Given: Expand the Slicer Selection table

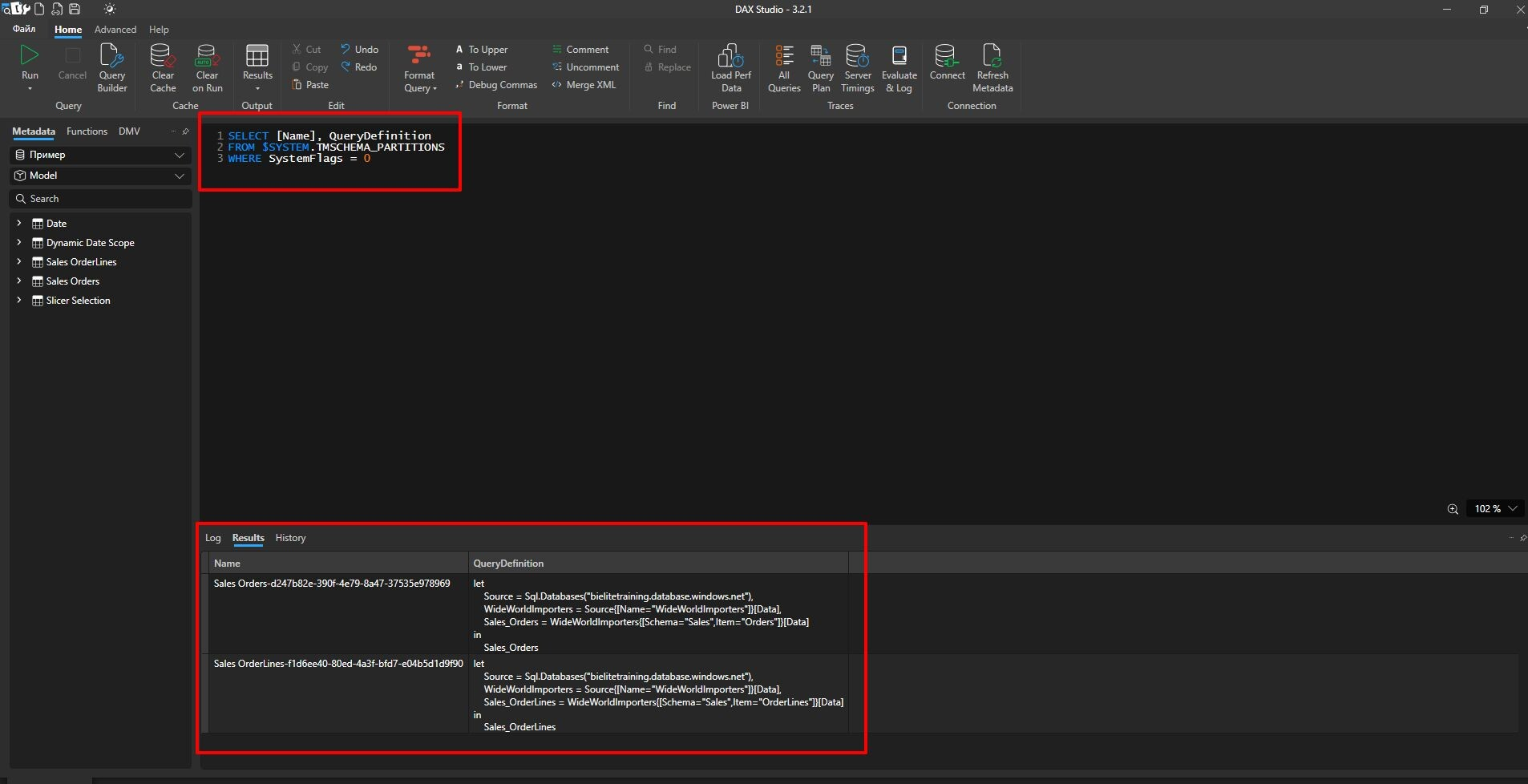Looking at the screenshot, I should (19, 300).
